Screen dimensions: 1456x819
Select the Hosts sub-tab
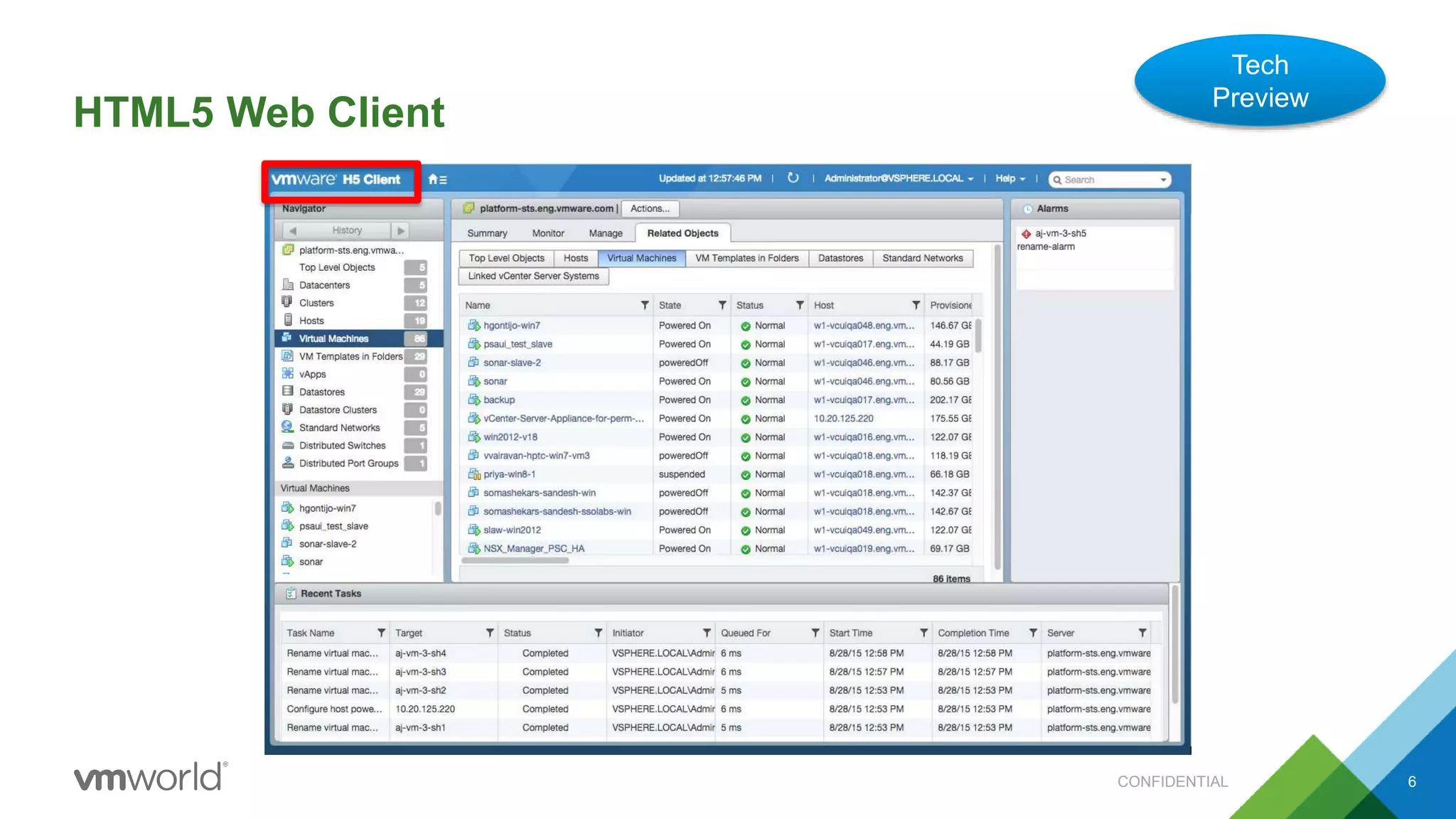click(x=576, y=258)
